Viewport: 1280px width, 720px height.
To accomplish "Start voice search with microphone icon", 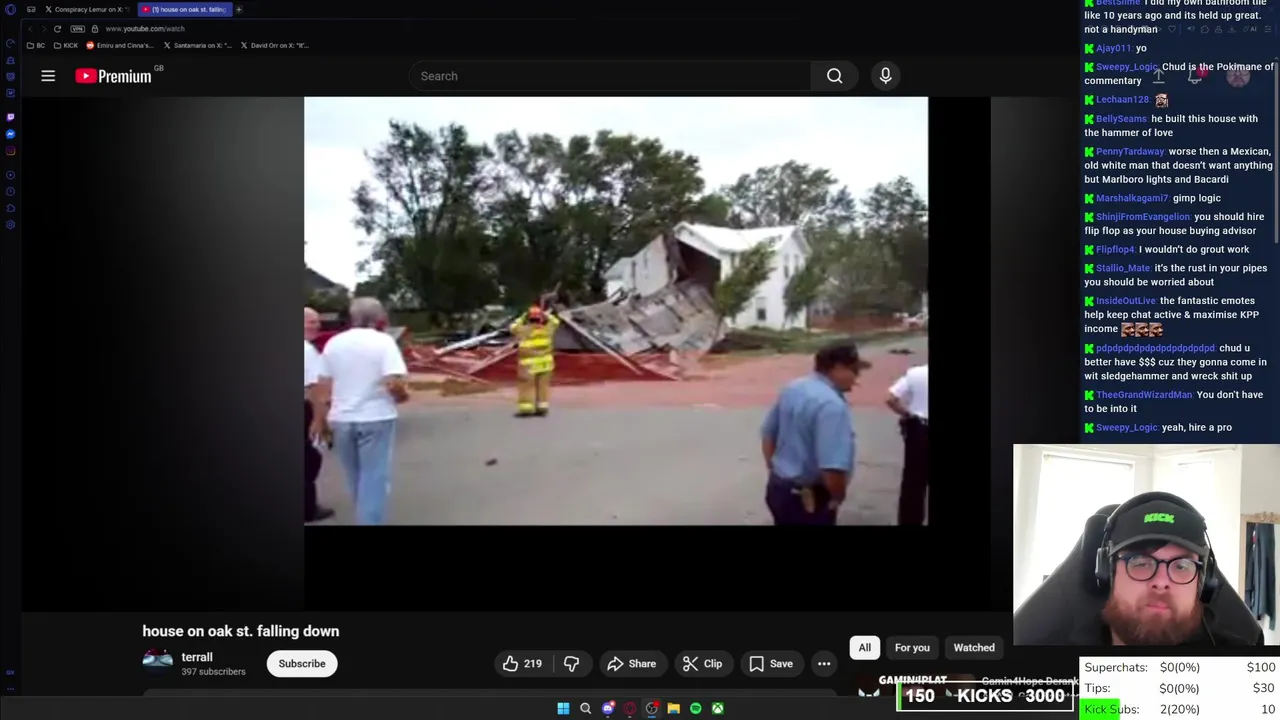I will point(885,76).
